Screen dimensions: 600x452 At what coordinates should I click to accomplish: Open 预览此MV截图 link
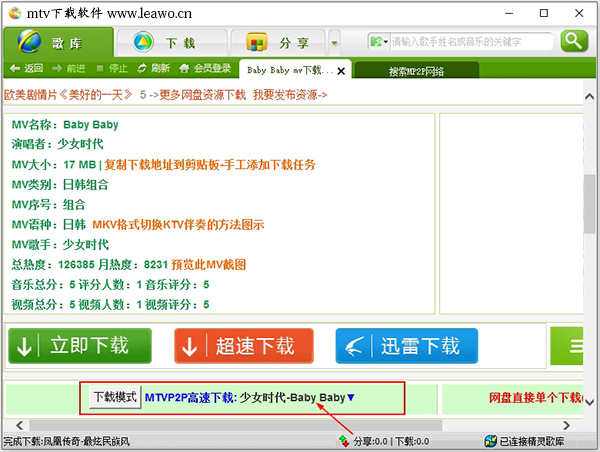coord(209,264)
